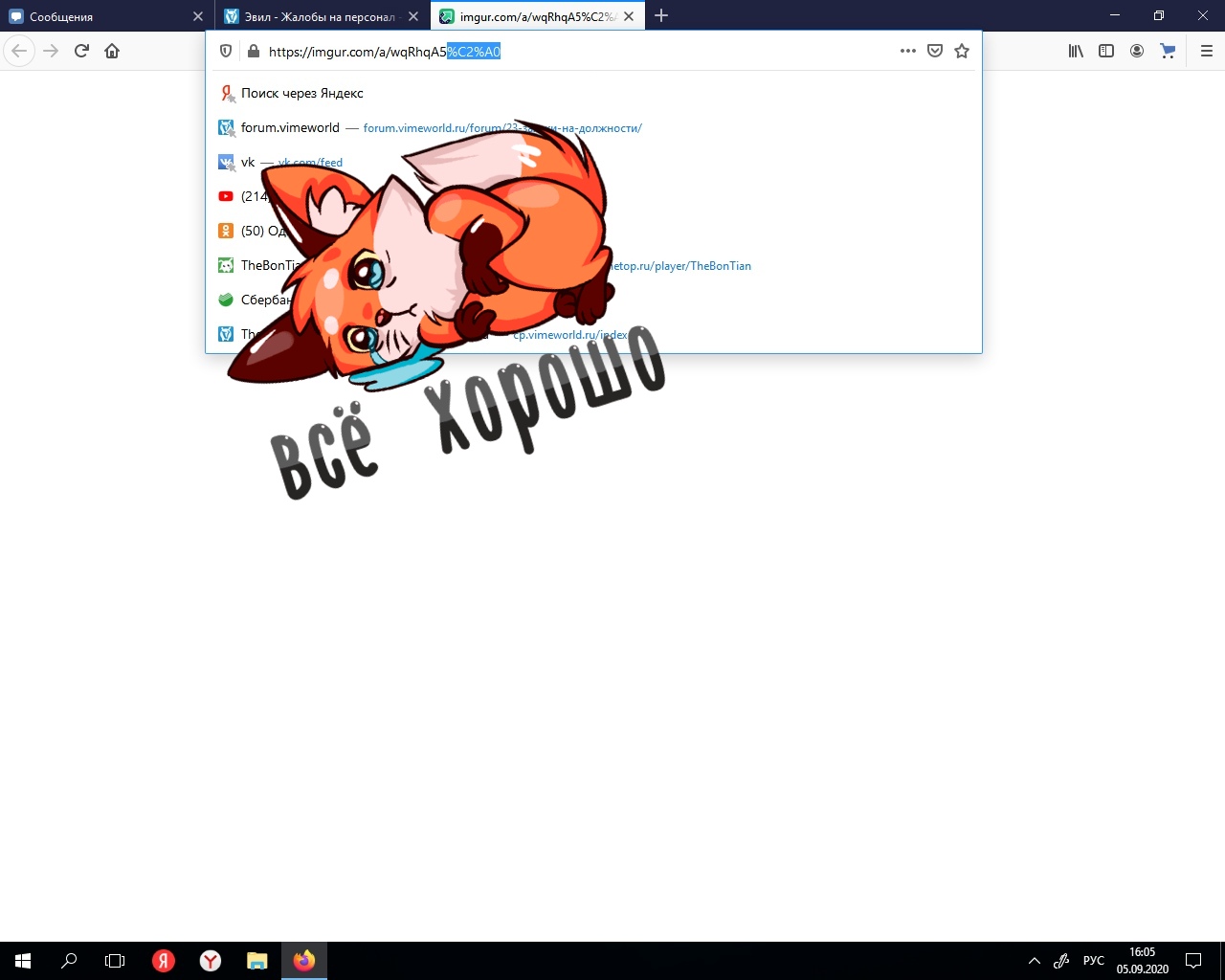Open forum.vimeworld.ru forum link
Screen dimensions: 1225x980
(x=502, y=128)
